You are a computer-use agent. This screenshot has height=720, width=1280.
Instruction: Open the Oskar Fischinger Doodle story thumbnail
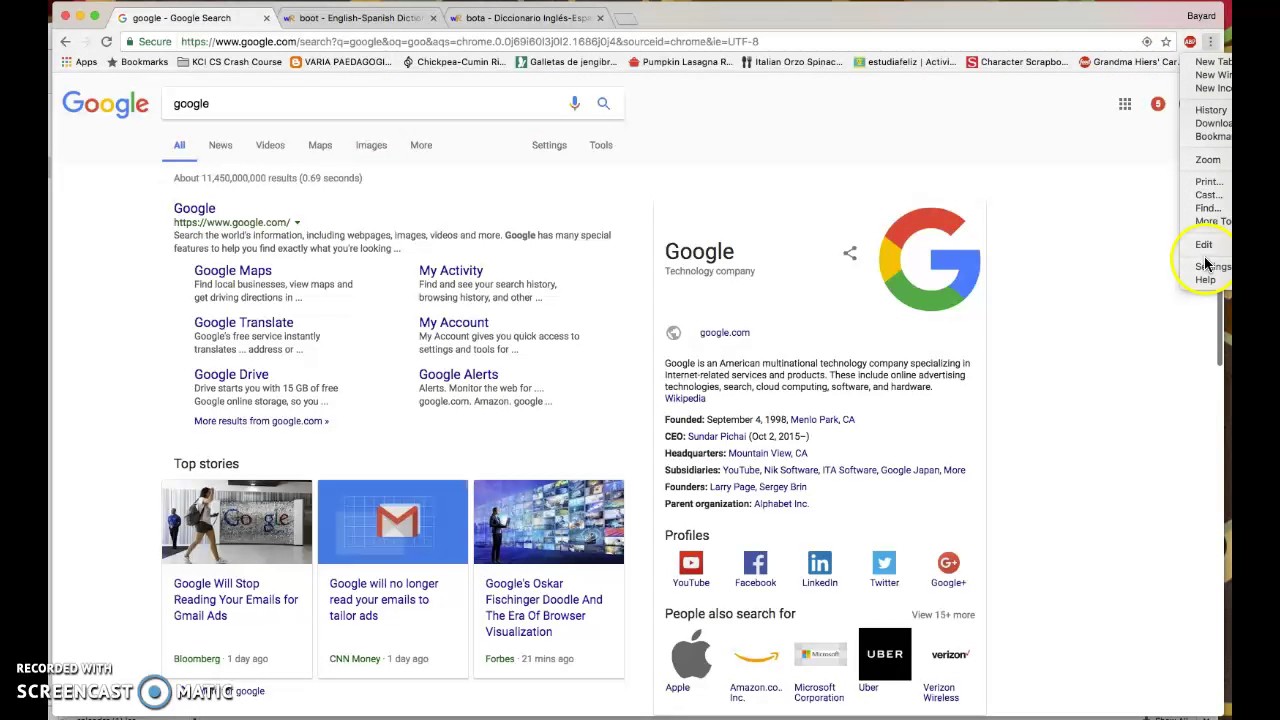(549, 522)
